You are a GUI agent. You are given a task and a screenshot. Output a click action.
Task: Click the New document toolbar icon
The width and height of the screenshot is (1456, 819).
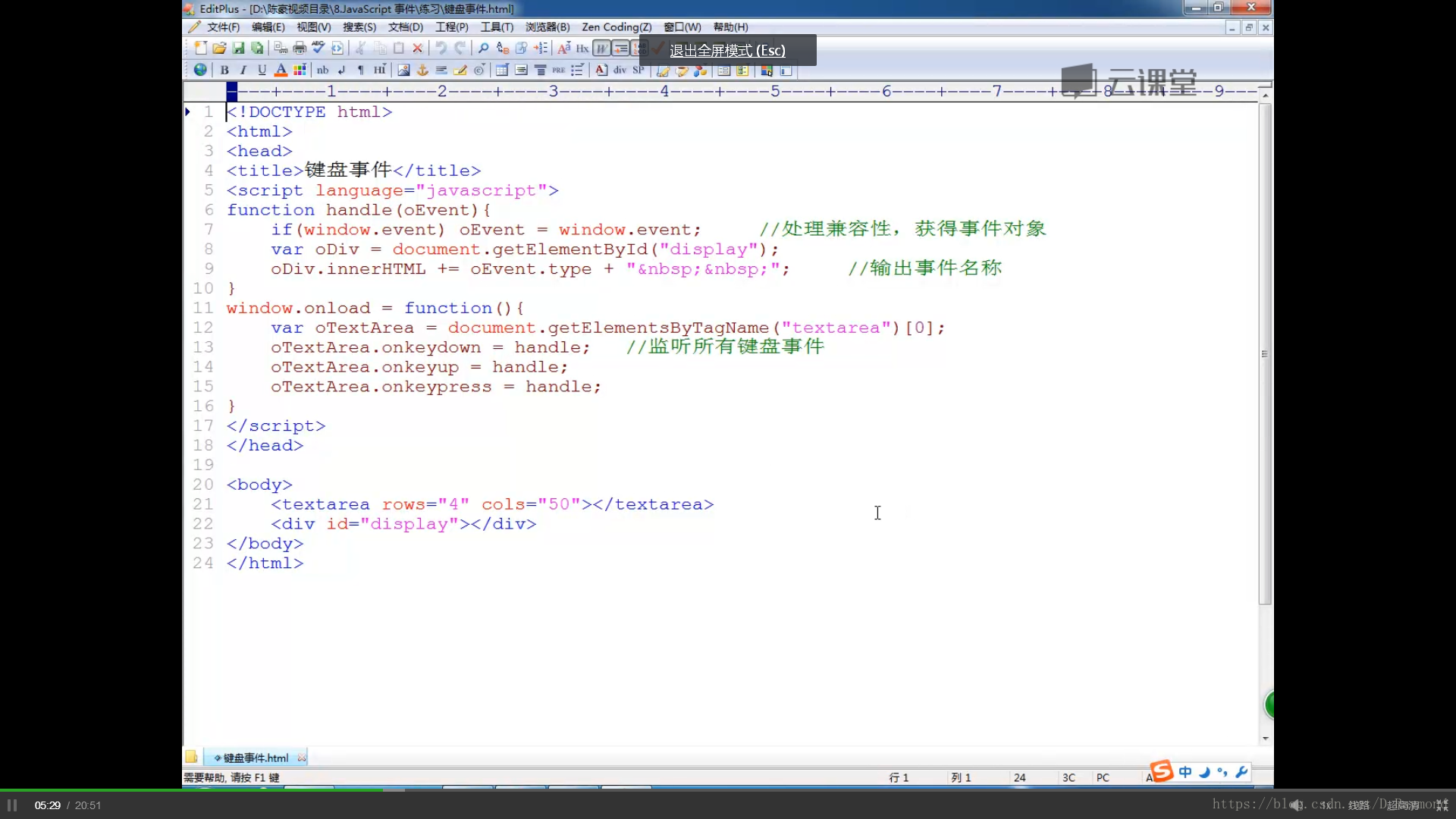tap(200, 48)
